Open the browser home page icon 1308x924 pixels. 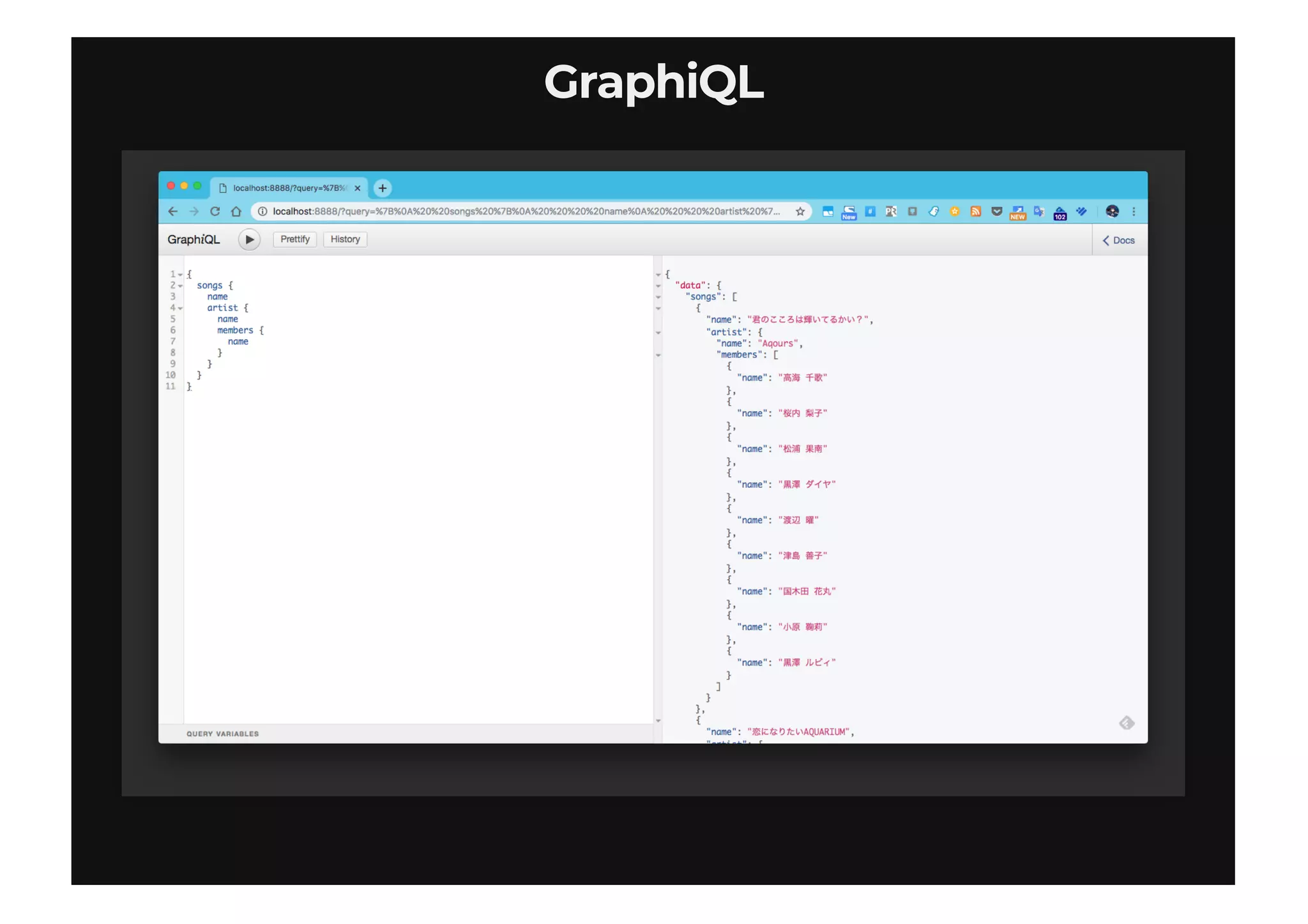236,211
